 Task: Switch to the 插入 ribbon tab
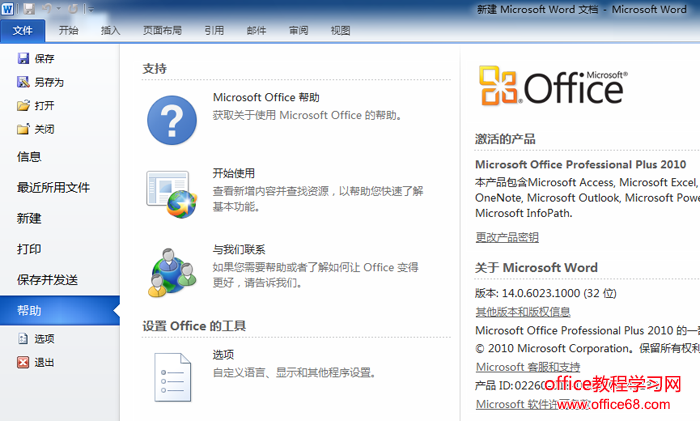(x=110, y=30)
